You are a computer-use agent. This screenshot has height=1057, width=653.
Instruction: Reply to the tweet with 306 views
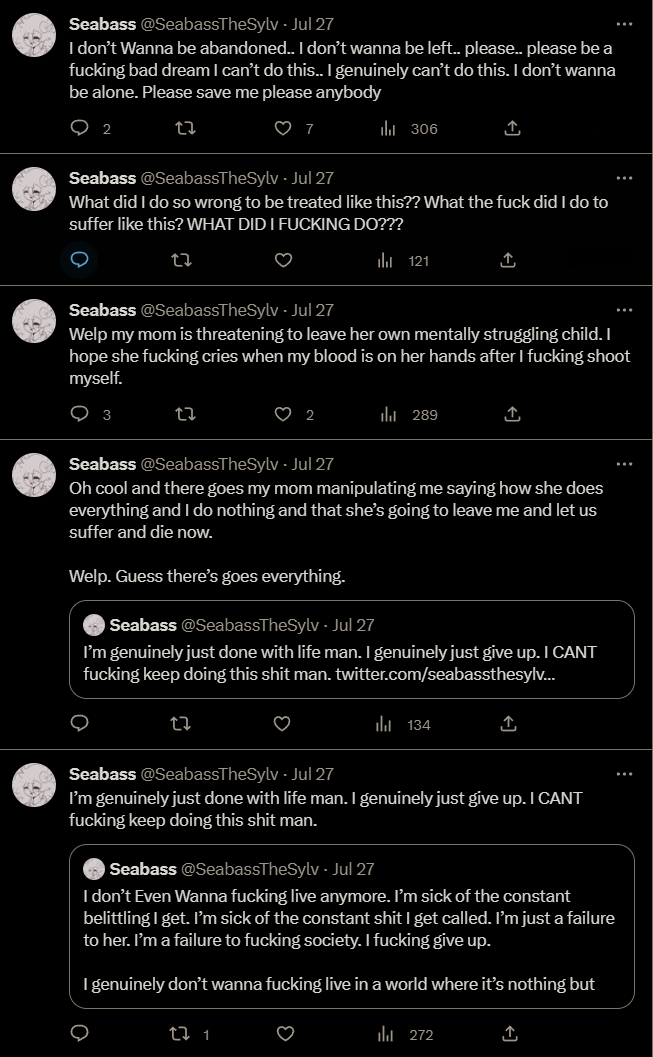click(81, 128)
